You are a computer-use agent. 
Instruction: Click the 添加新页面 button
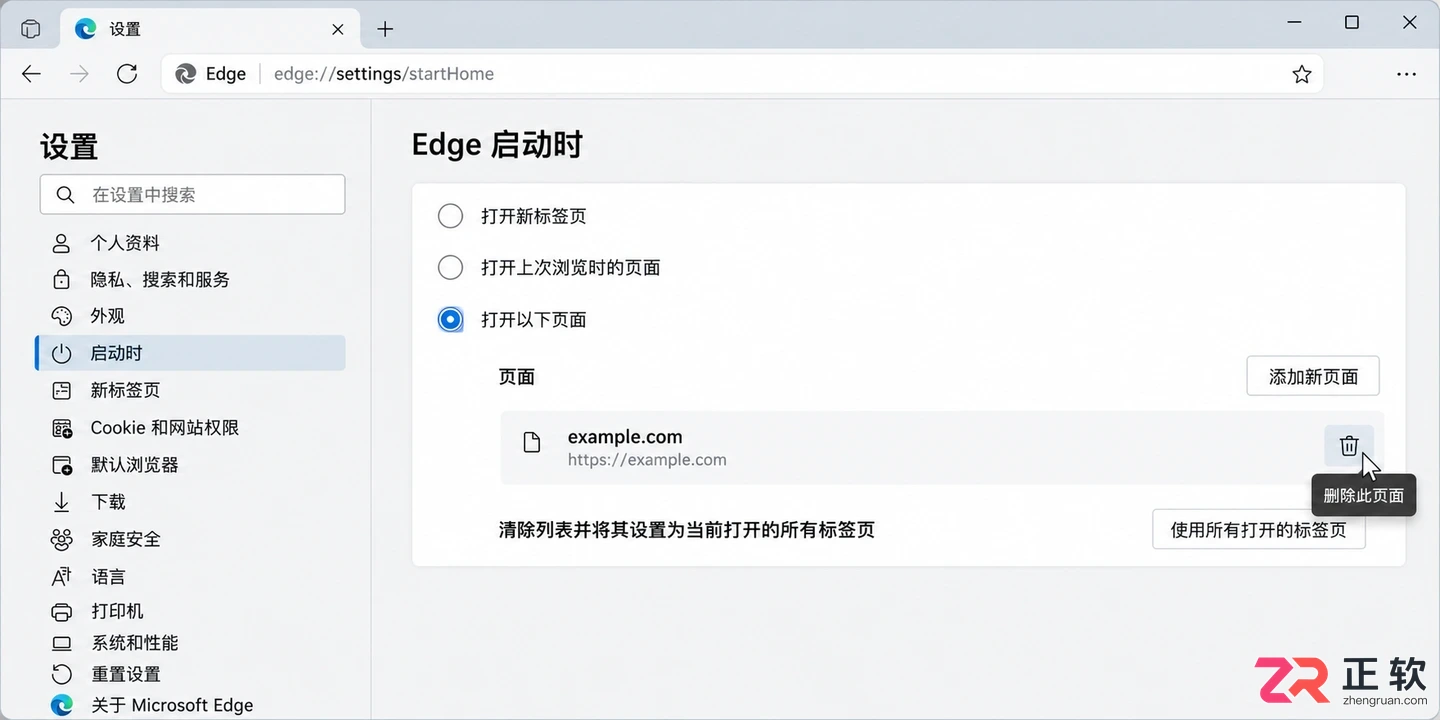[x=1313, y=377]
